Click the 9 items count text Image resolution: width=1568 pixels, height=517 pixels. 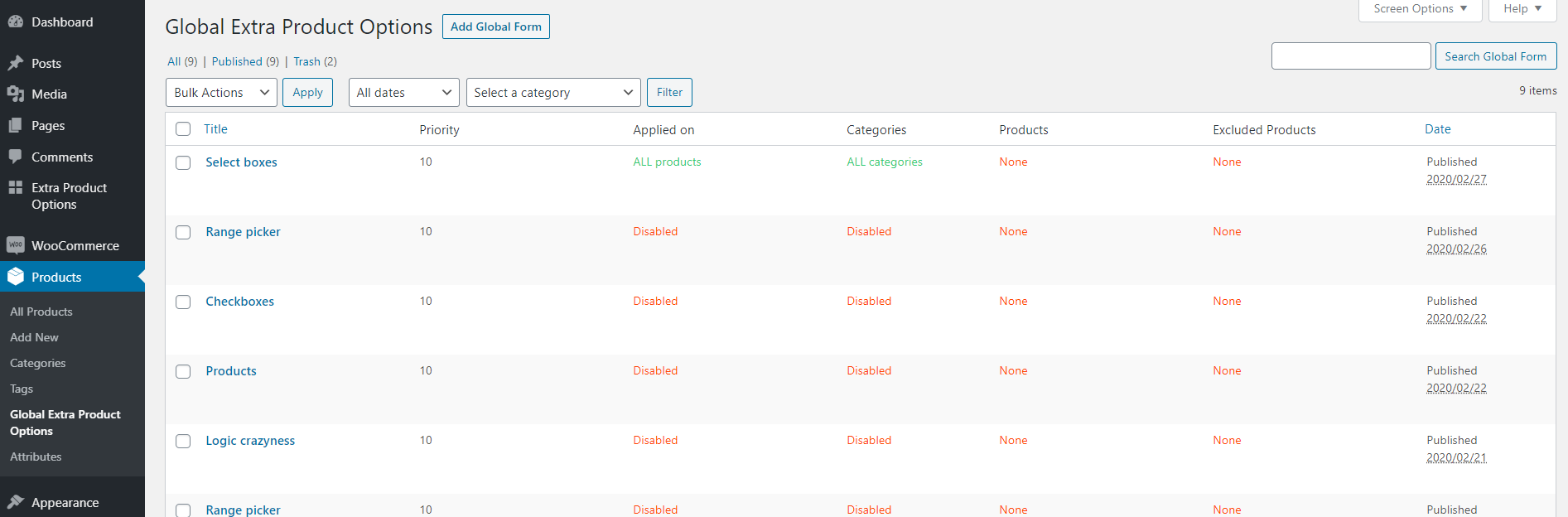pyautogui.click(x=1537, y=91)
